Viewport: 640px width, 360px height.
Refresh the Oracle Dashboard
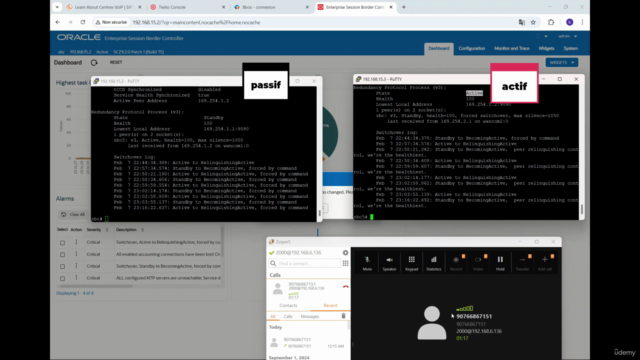point(94,62)
